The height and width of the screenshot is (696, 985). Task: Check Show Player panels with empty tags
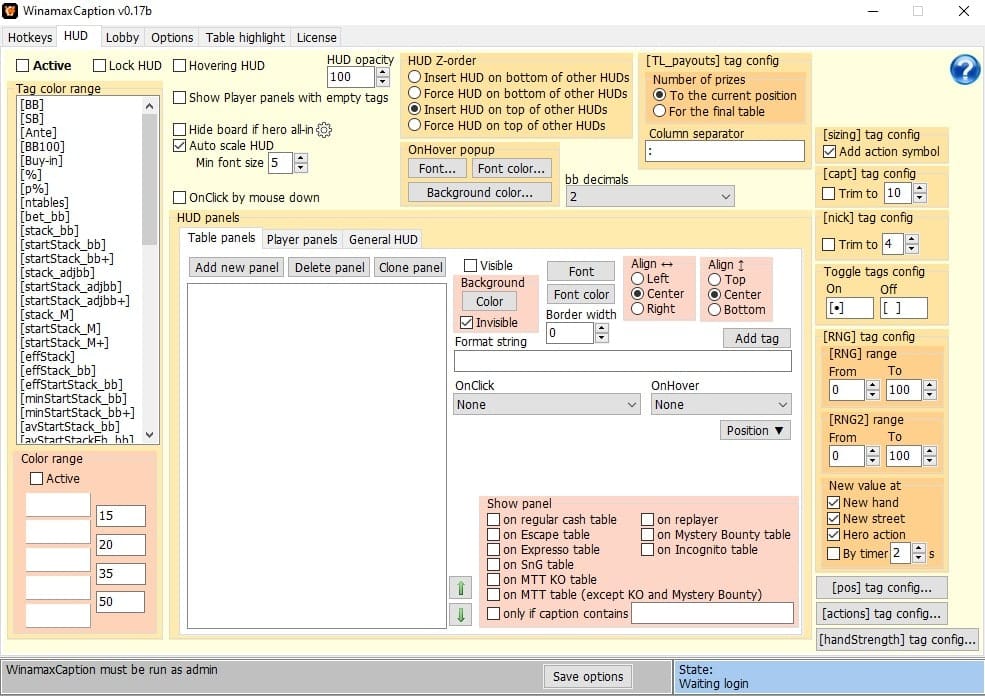pos(180,97)
